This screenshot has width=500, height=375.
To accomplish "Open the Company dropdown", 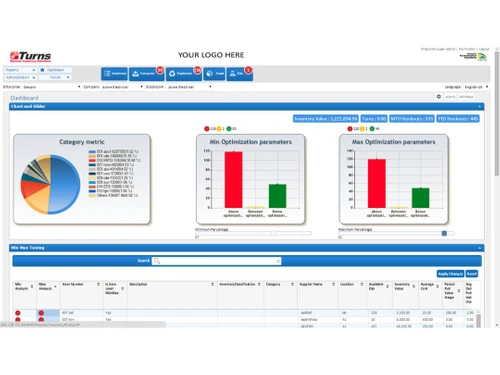I will point(122,87).
